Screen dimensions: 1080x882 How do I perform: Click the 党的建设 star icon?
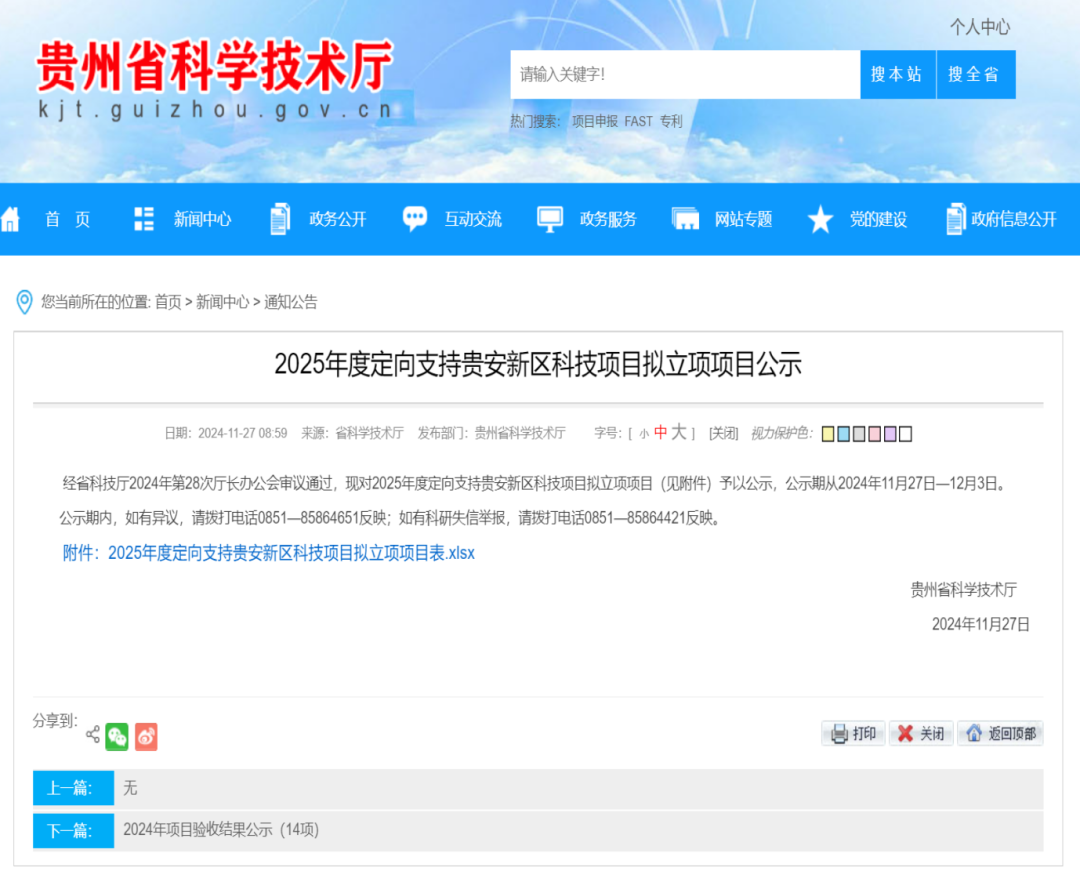click(820, 219)
